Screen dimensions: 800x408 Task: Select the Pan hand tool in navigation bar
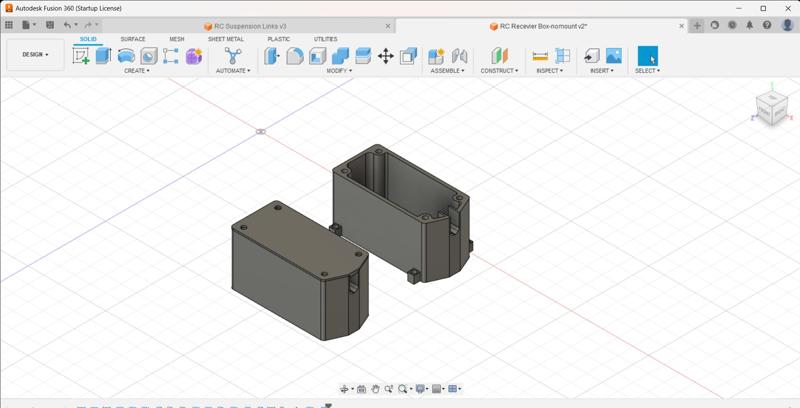coord(375,389)
